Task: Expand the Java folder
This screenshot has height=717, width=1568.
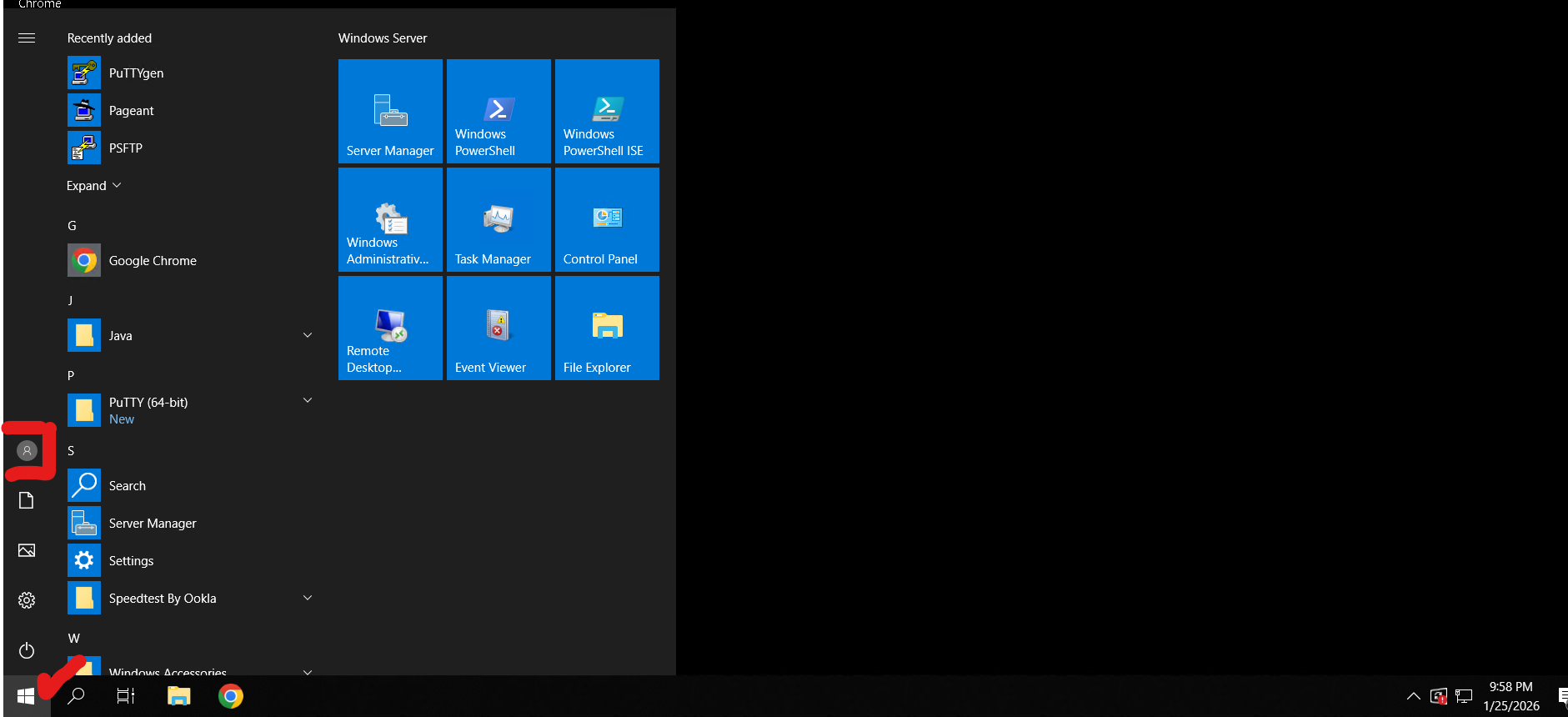Action: click(x=308, y=335)
